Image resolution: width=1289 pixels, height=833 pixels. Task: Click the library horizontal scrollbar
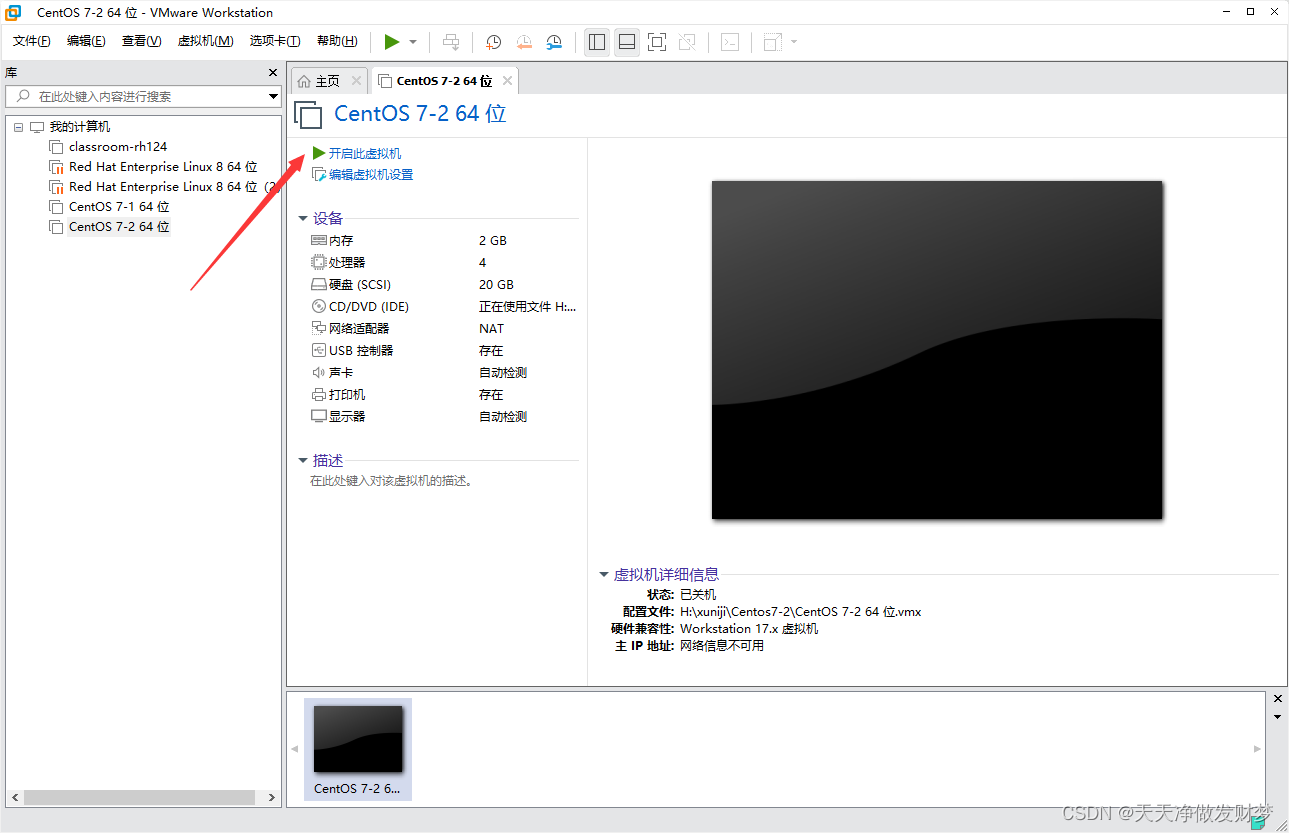click(x=139, y=798)
